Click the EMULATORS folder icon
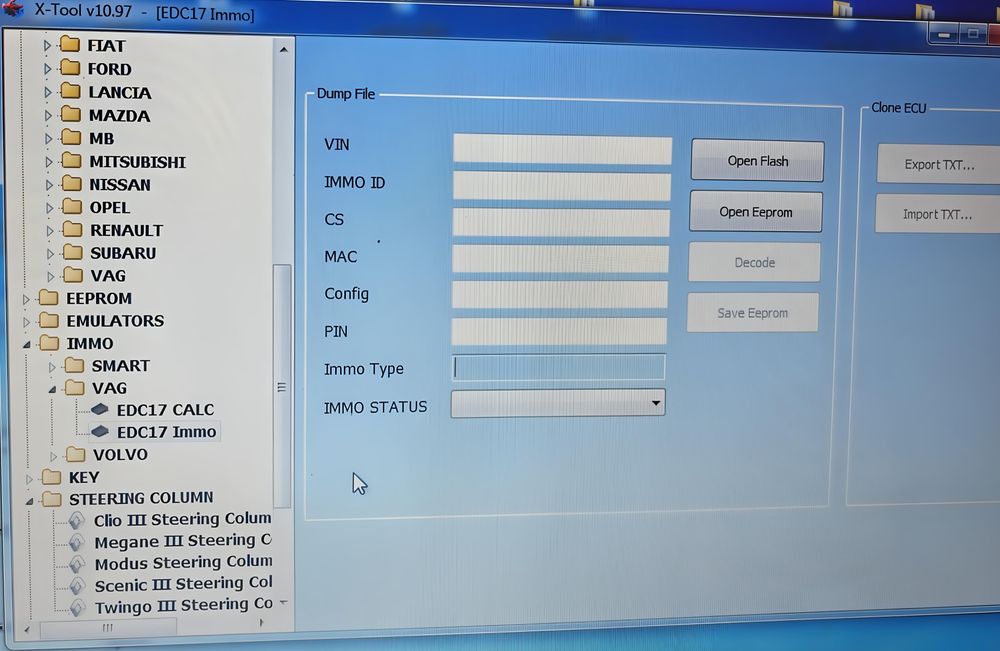This screenshot has width=1000, height=651. pyautogui.click(x=49, y=320)
